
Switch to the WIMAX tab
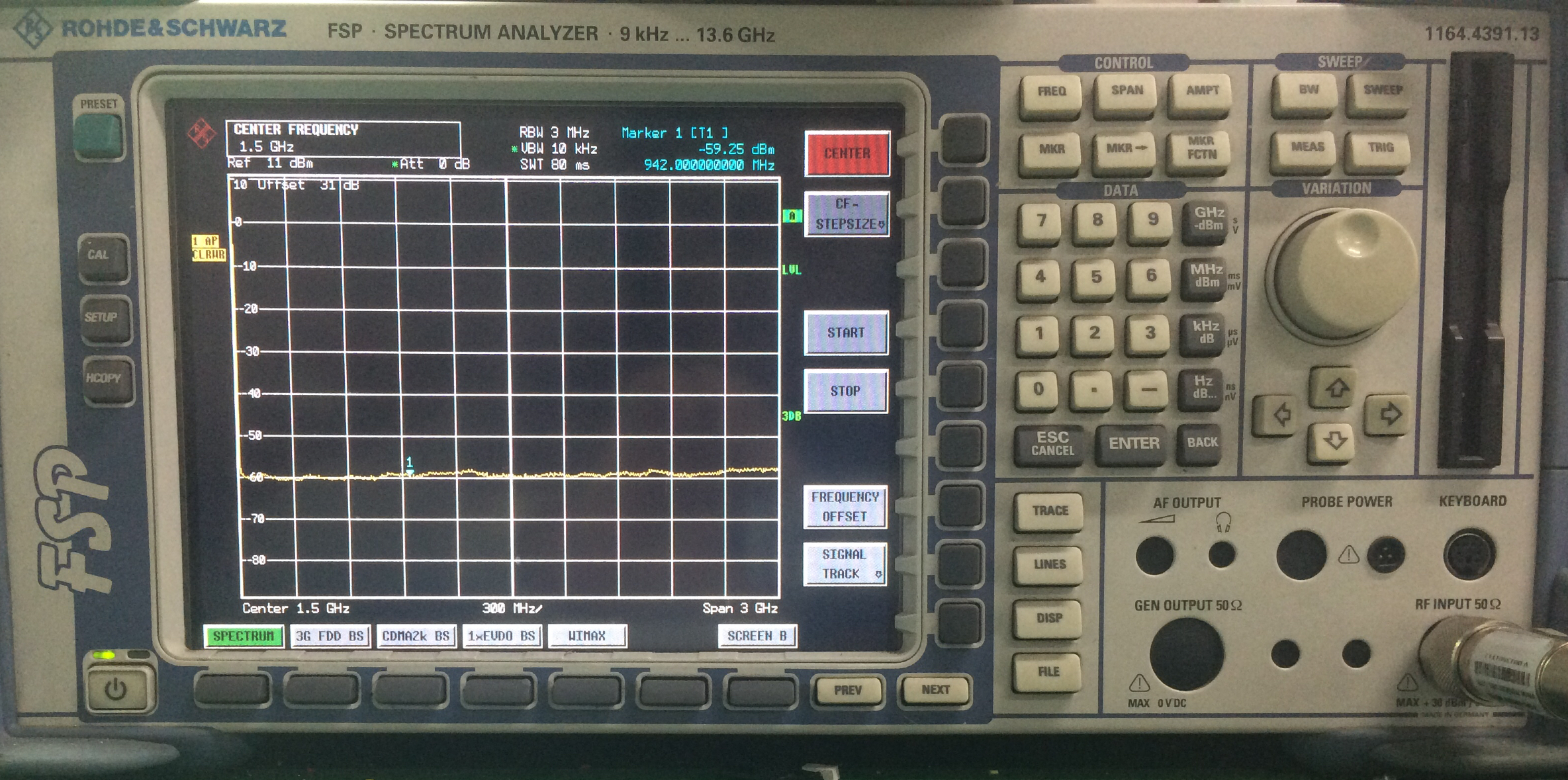pos(588,636)
